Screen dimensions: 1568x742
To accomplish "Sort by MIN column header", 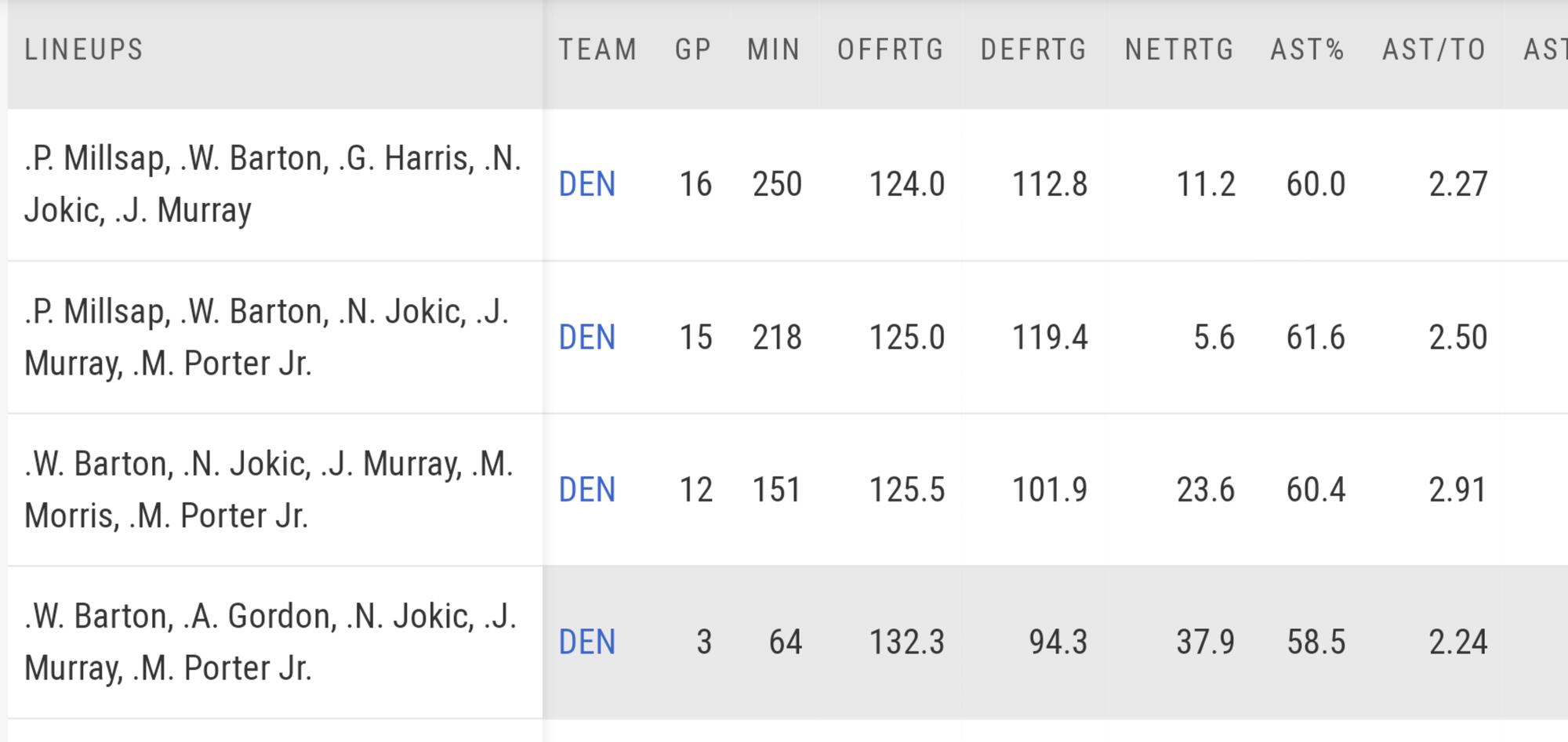I will click(x=773, y=50).
